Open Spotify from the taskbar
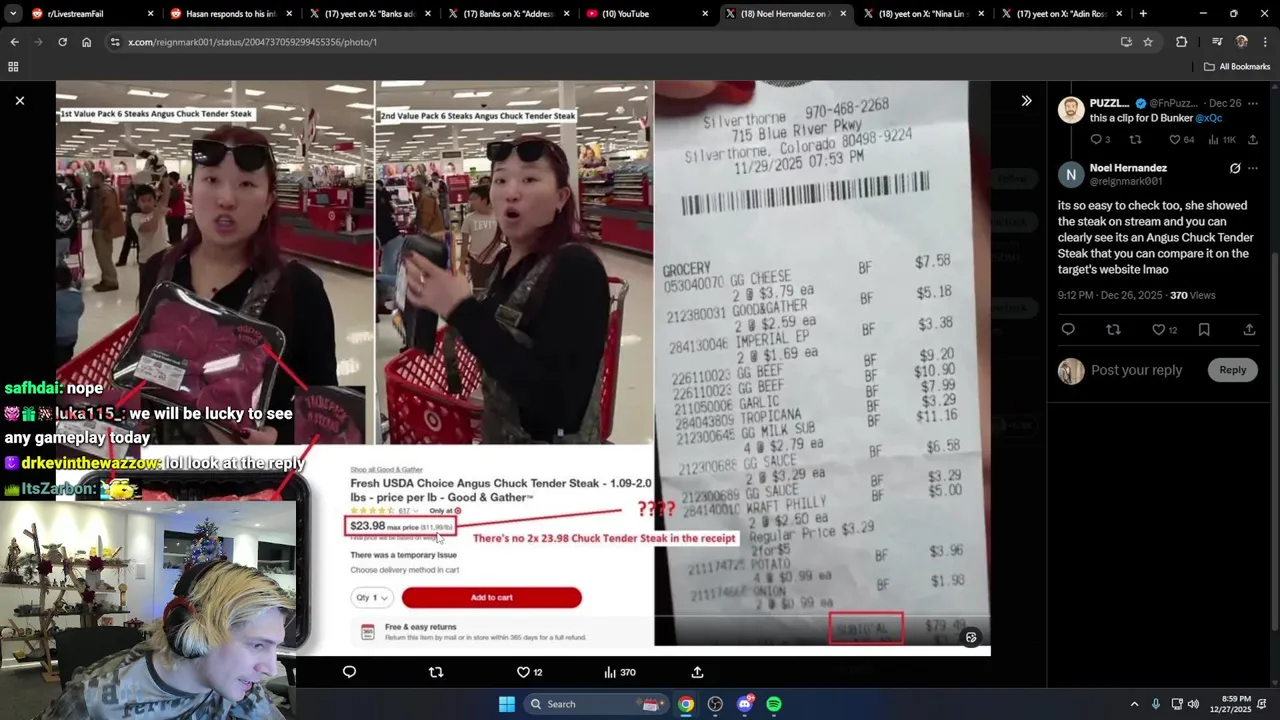 pyautogui.click(x=774, y=704)
